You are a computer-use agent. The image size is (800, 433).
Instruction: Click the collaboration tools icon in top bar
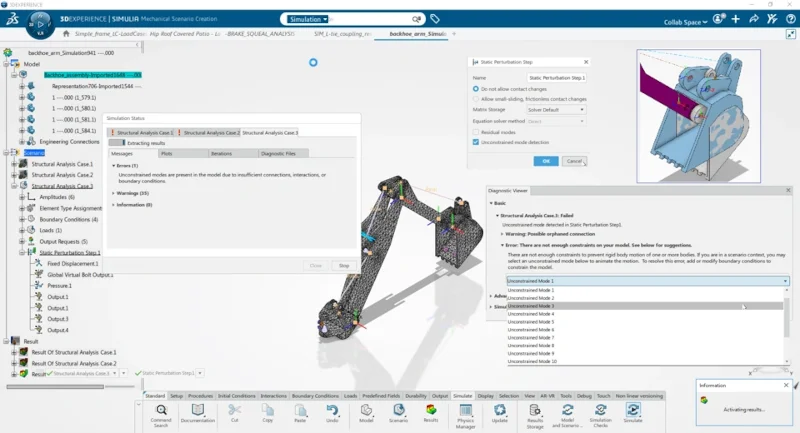pyautogui.click(x=772, y=19)
